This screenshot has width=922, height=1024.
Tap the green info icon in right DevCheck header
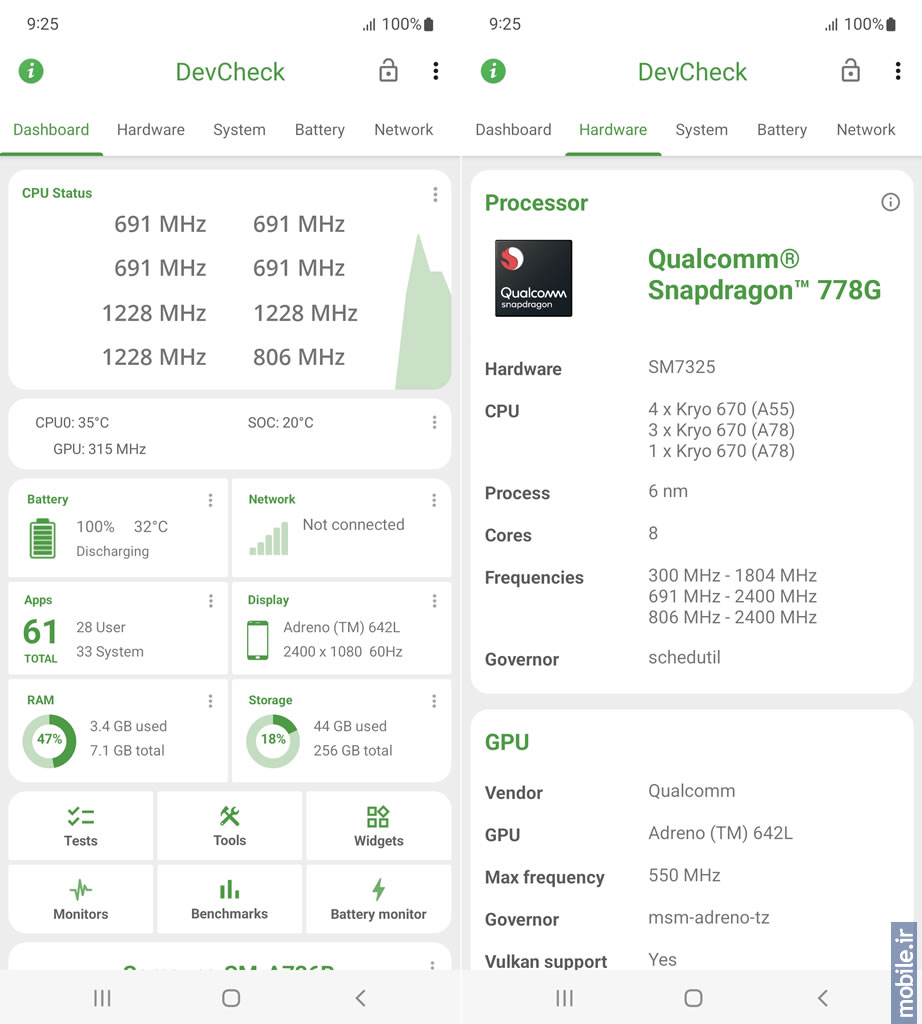493,71
